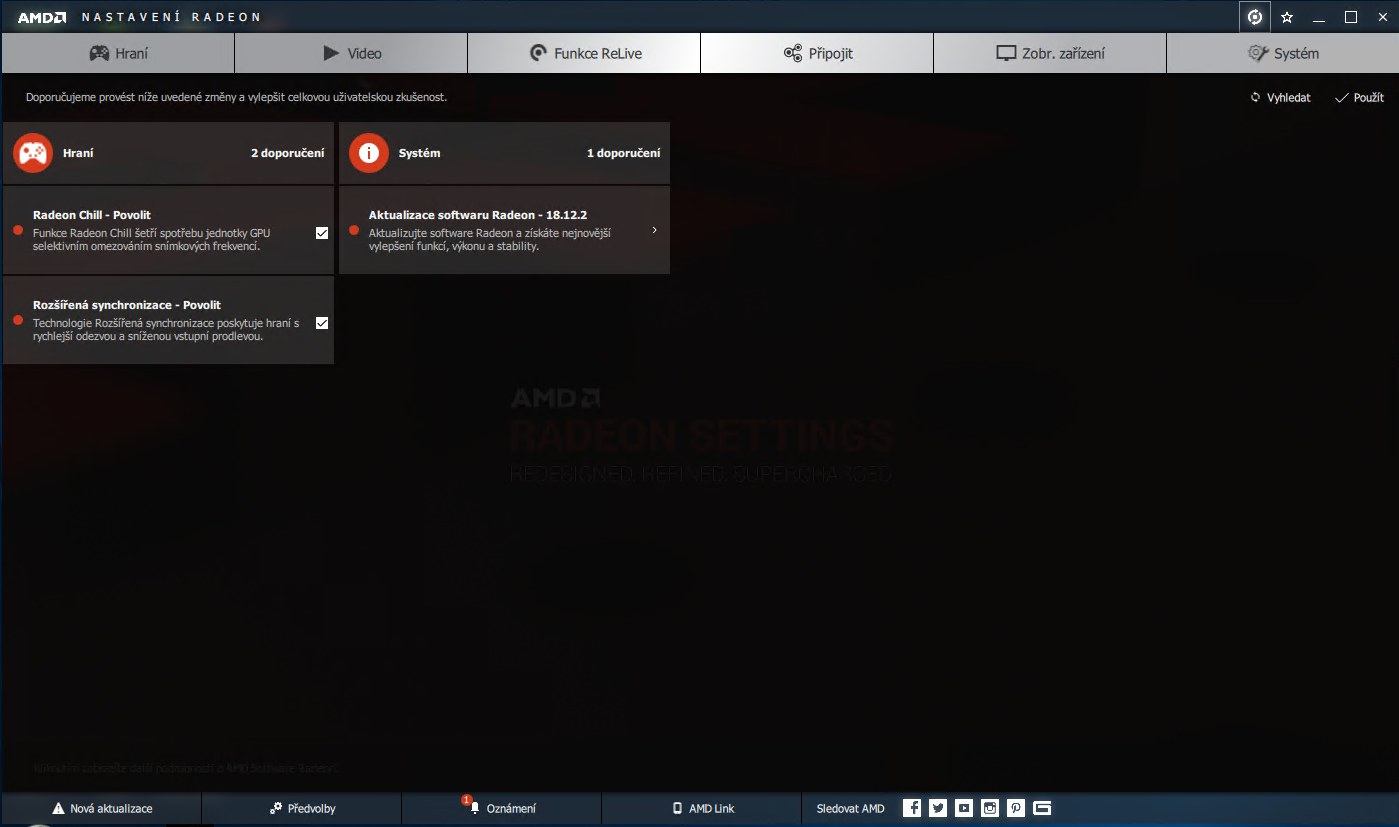1399x827 pixels.
Task: Toggle the Radeon Chill checkbox
Action: [x=322, y=233]
